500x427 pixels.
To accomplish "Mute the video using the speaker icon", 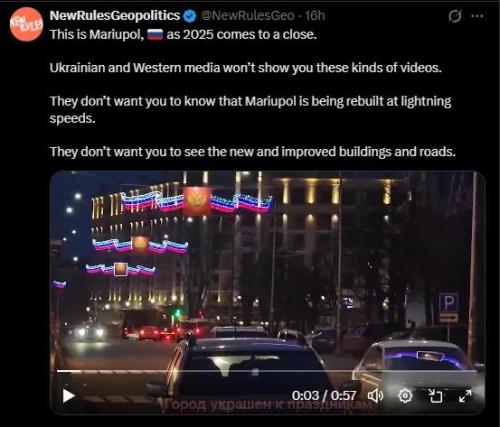I will [x=375, y=396].
